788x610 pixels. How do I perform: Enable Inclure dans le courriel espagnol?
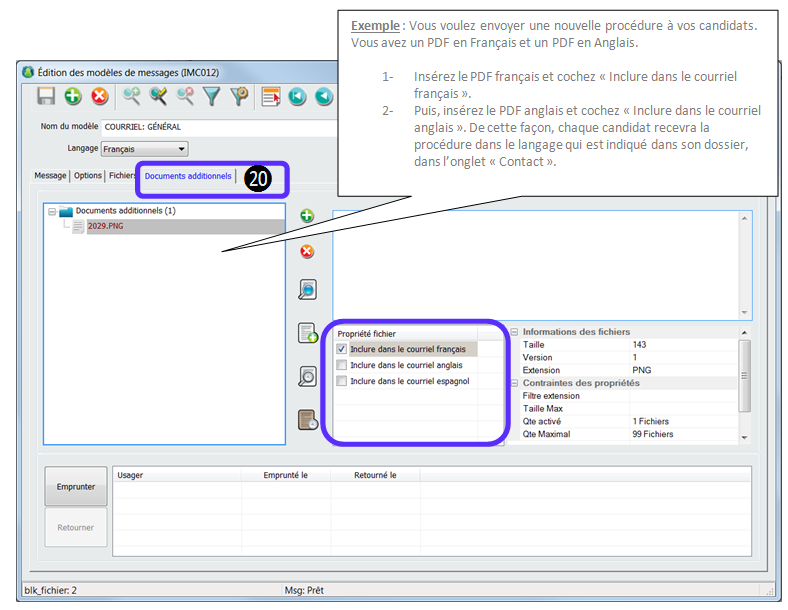[x=342, y=381]
